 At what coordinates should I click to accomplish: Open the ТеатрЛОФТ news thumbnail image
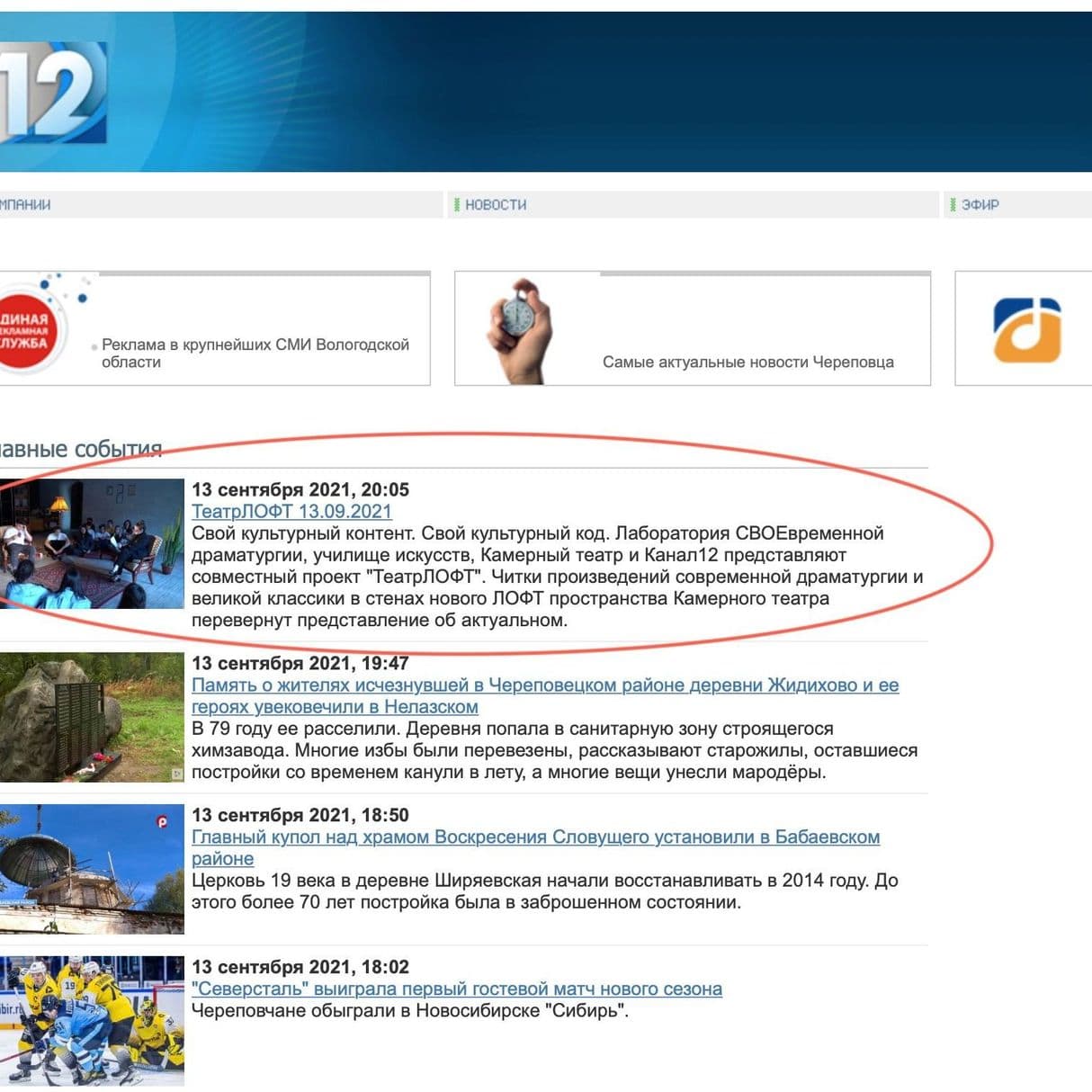click(92, 543)
